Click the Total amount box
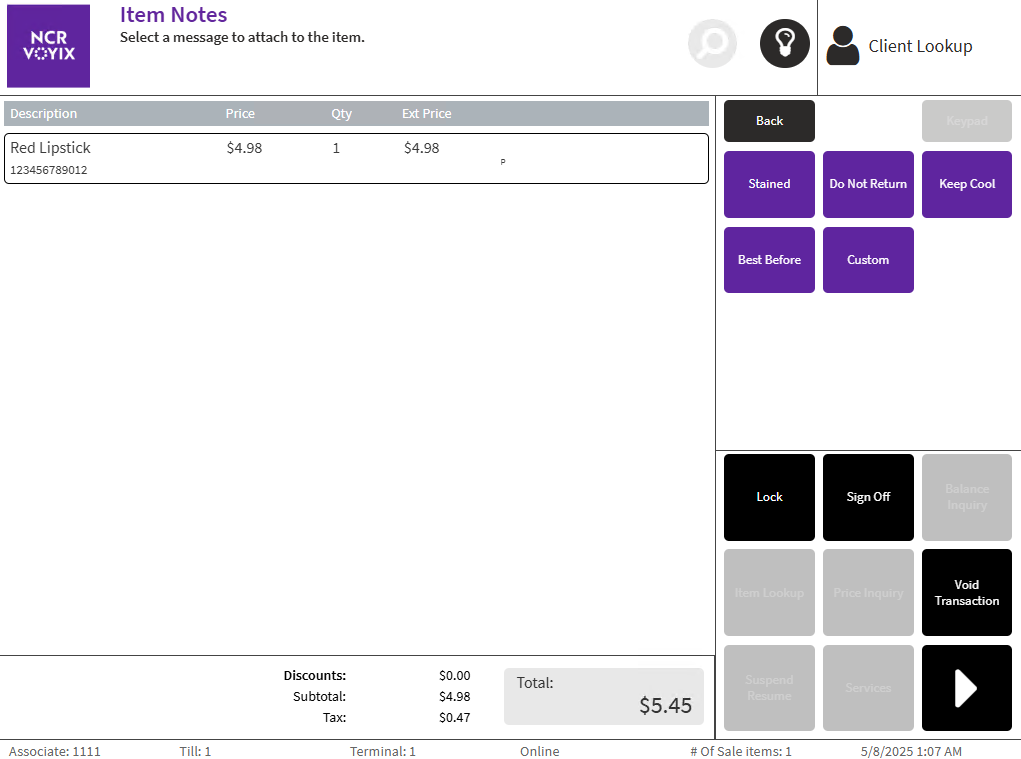1021x759 pixels. click(603, 696)
